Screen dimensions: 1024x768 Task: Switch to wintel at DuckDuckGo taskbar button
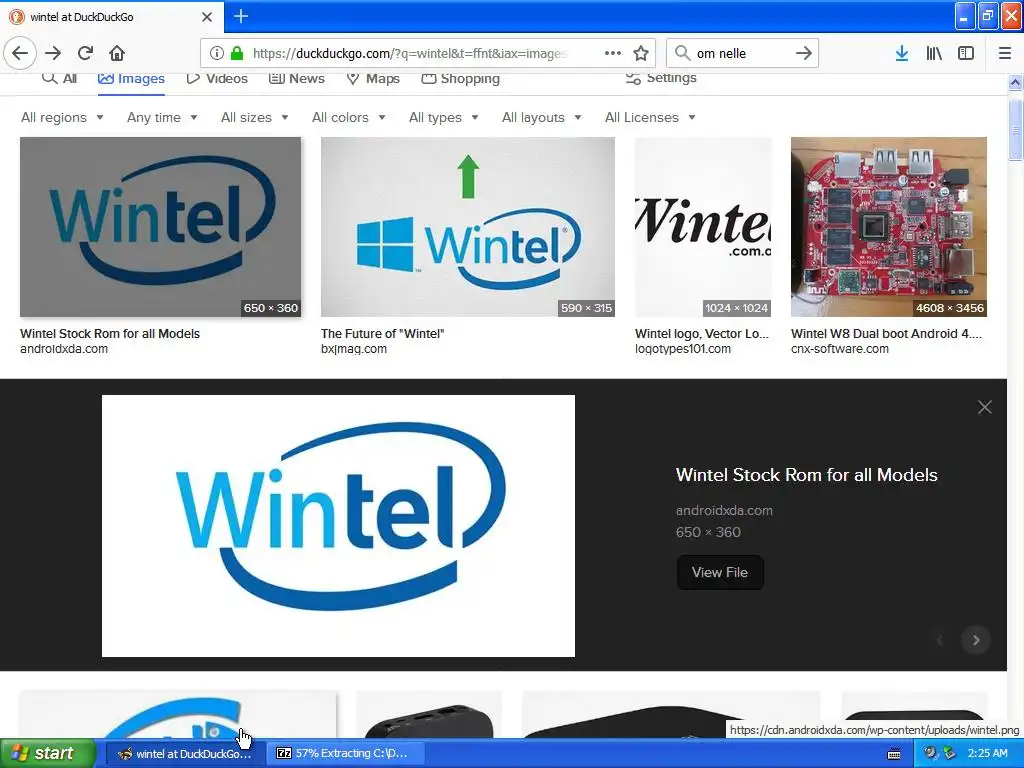coord(184,753)
